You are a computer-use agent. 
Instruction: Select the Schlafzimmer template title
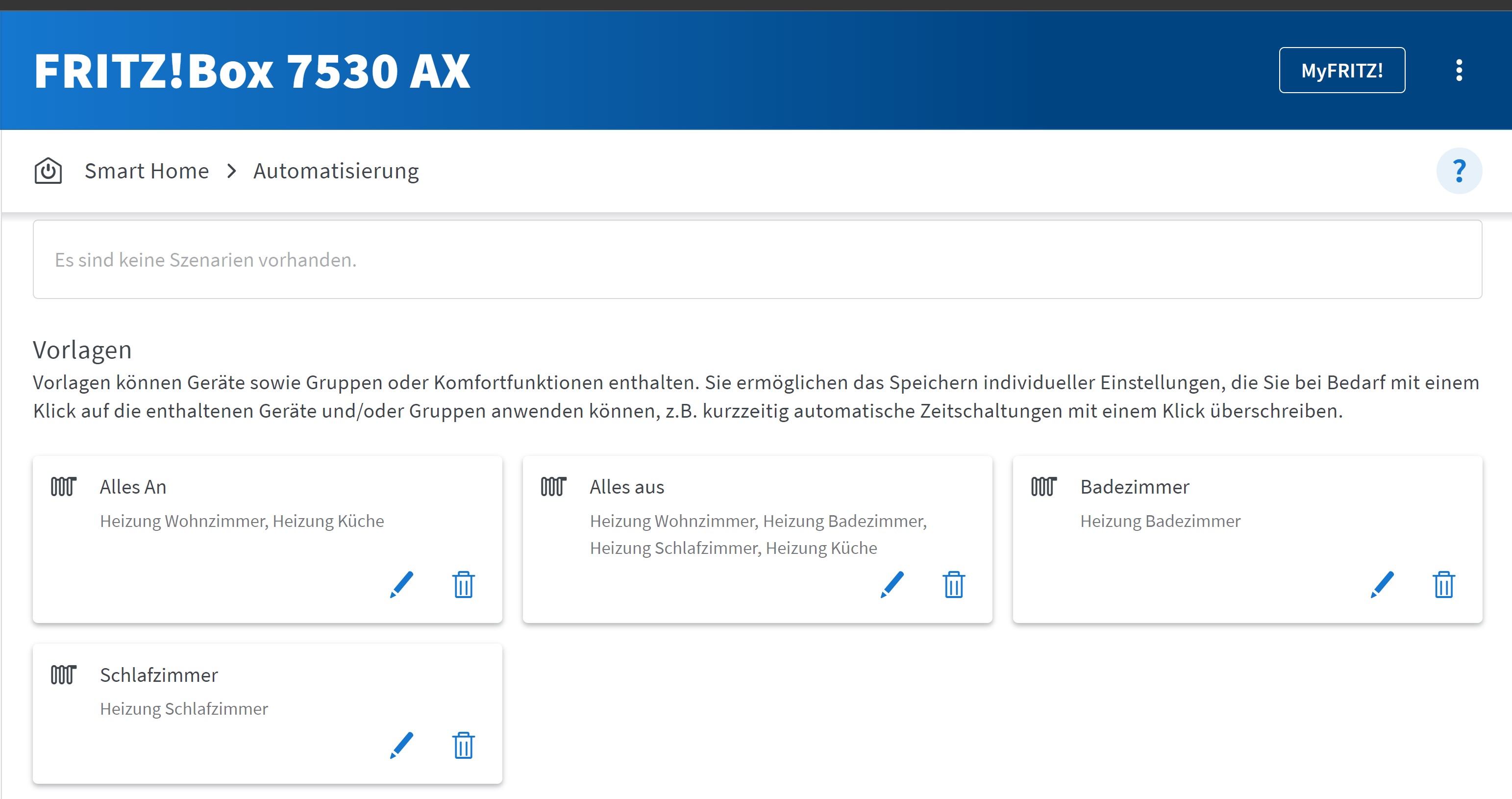(x=159, y=674)
